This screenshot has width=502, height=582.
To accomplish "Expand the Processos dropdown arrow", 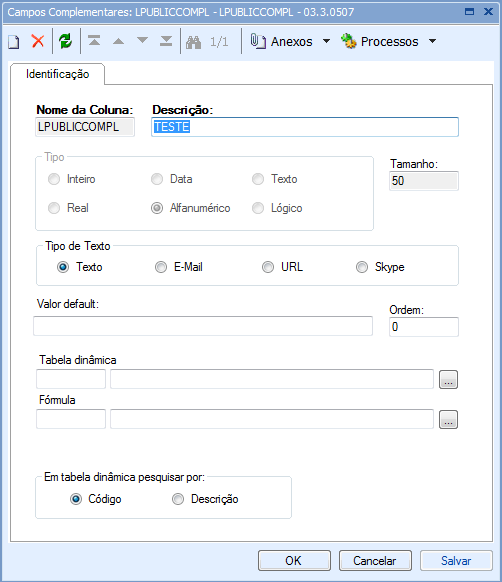I will (432, 41).
